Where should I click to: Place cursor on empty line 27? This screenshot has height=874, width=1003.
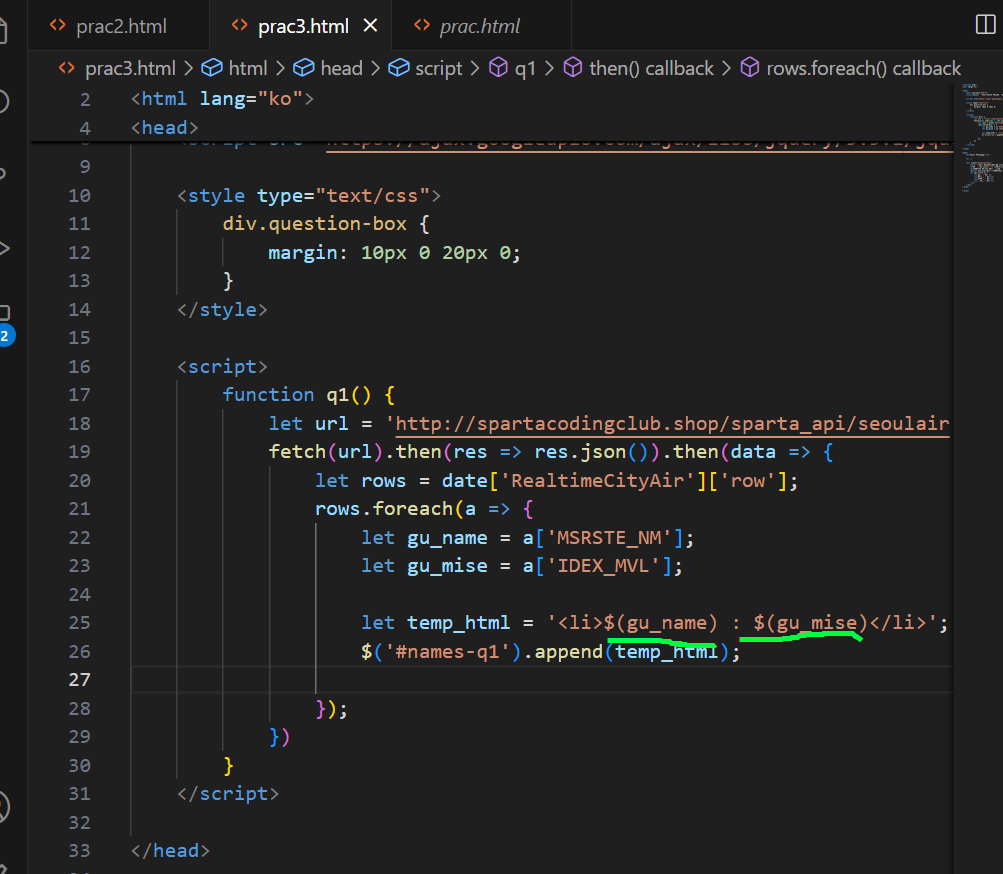click(541, 679)
